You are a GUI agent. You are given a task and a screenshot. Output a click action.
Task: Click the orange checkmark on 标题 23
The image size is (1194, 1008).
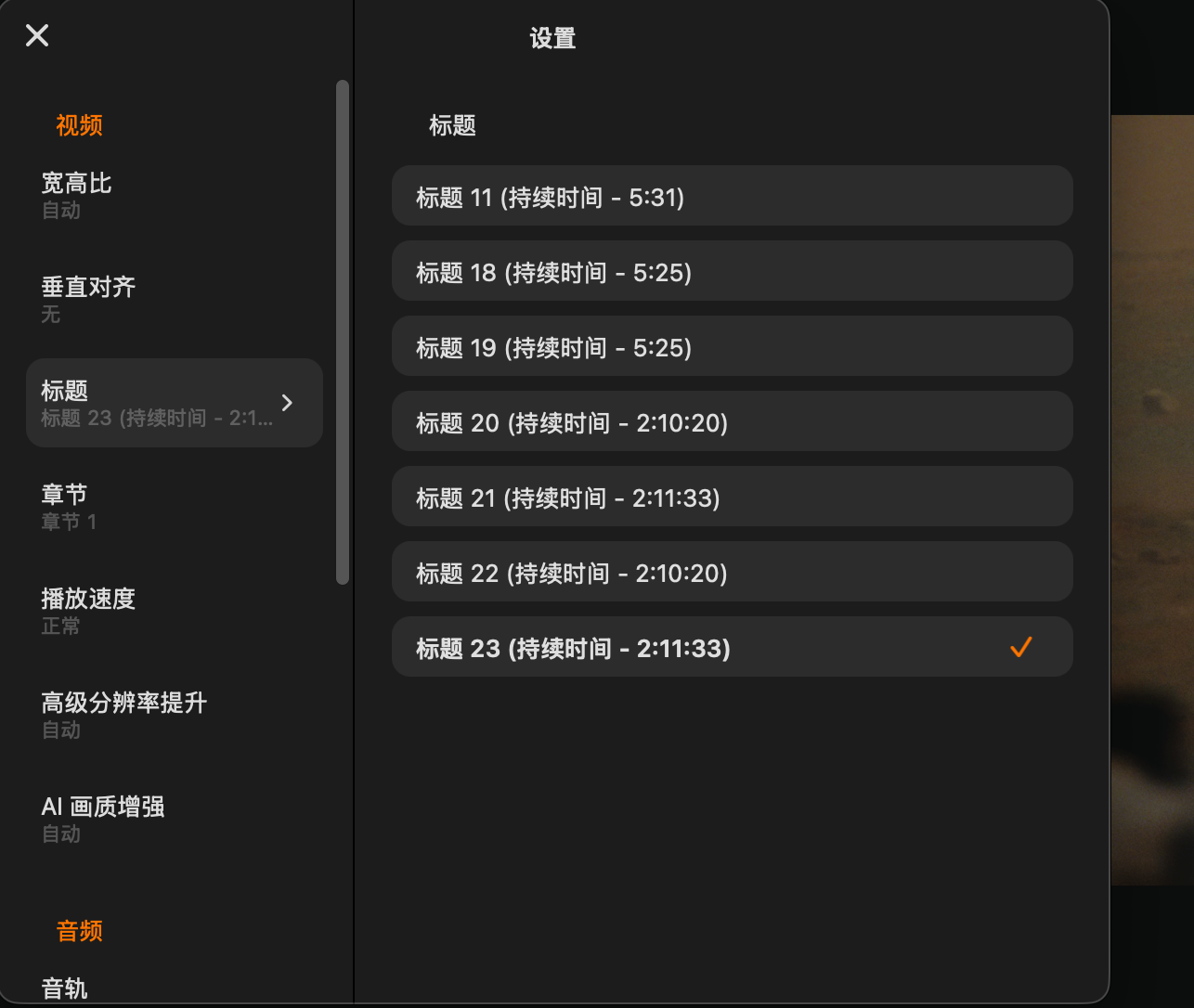1020,647
